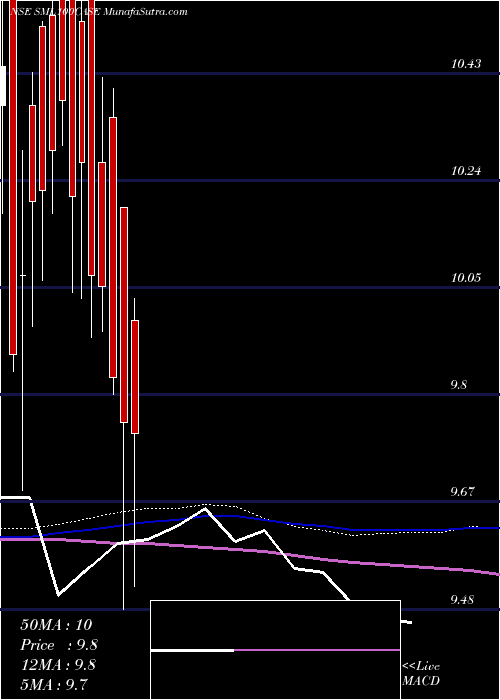Click the NSE SML100CASE MunafaSutra.com title
Image resolution: width=500 pixels, height=700 pixels.
98,12
